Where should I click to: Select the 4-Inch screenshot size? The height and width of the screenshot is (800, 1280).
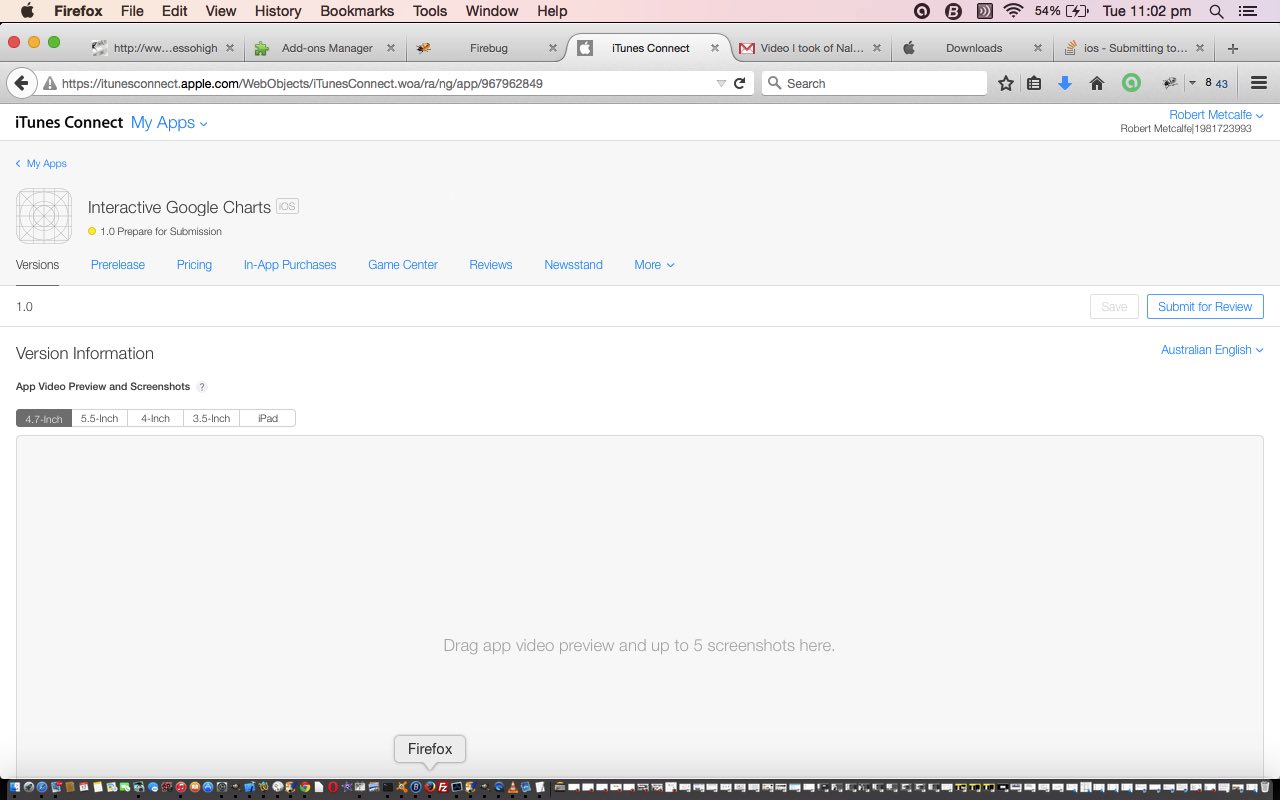pyautogui.click(x=155, y=418)
